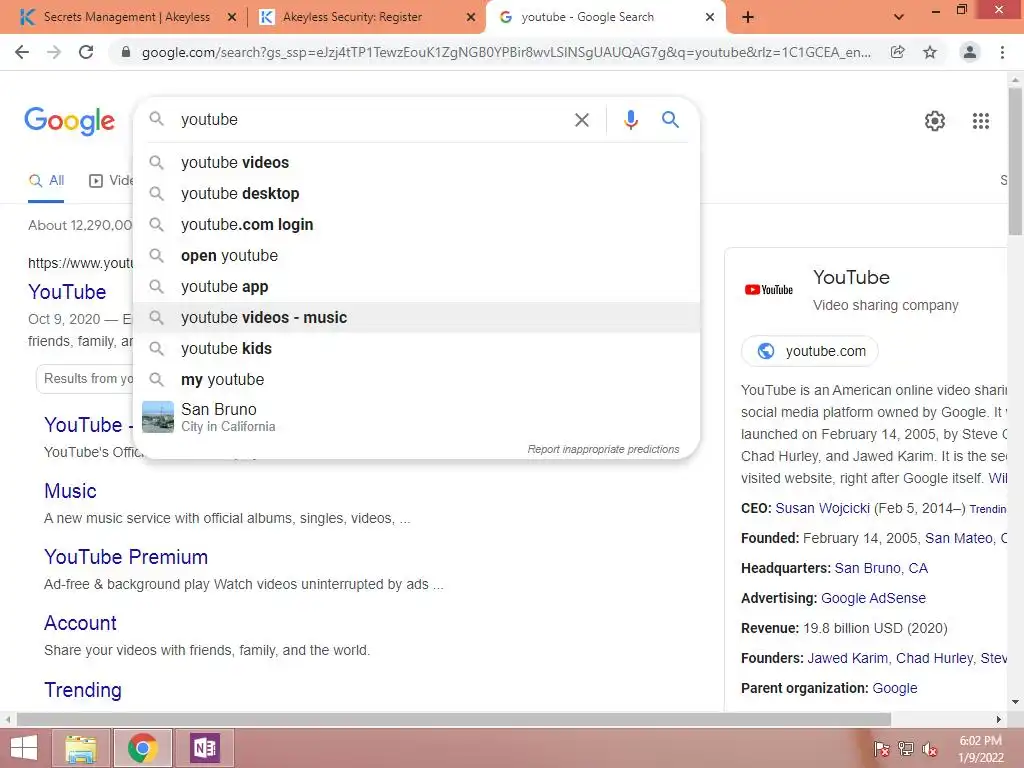Choose suggestion 'youtube kids'
Screen dimensions: 1024x768
[x=417, y=349]
